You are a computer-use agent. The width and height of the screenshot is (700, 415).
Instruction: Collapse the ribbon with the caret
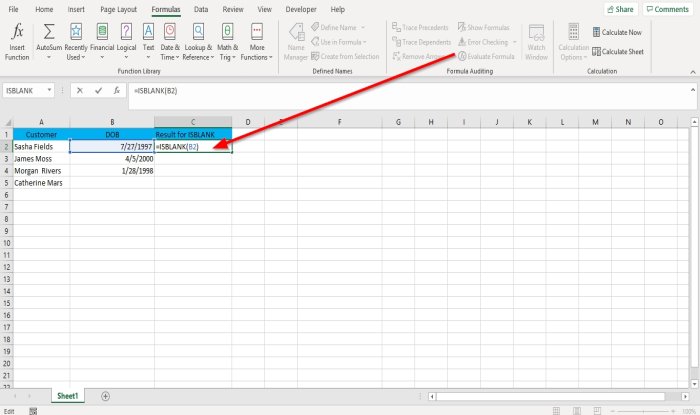[x=692, y=72]
